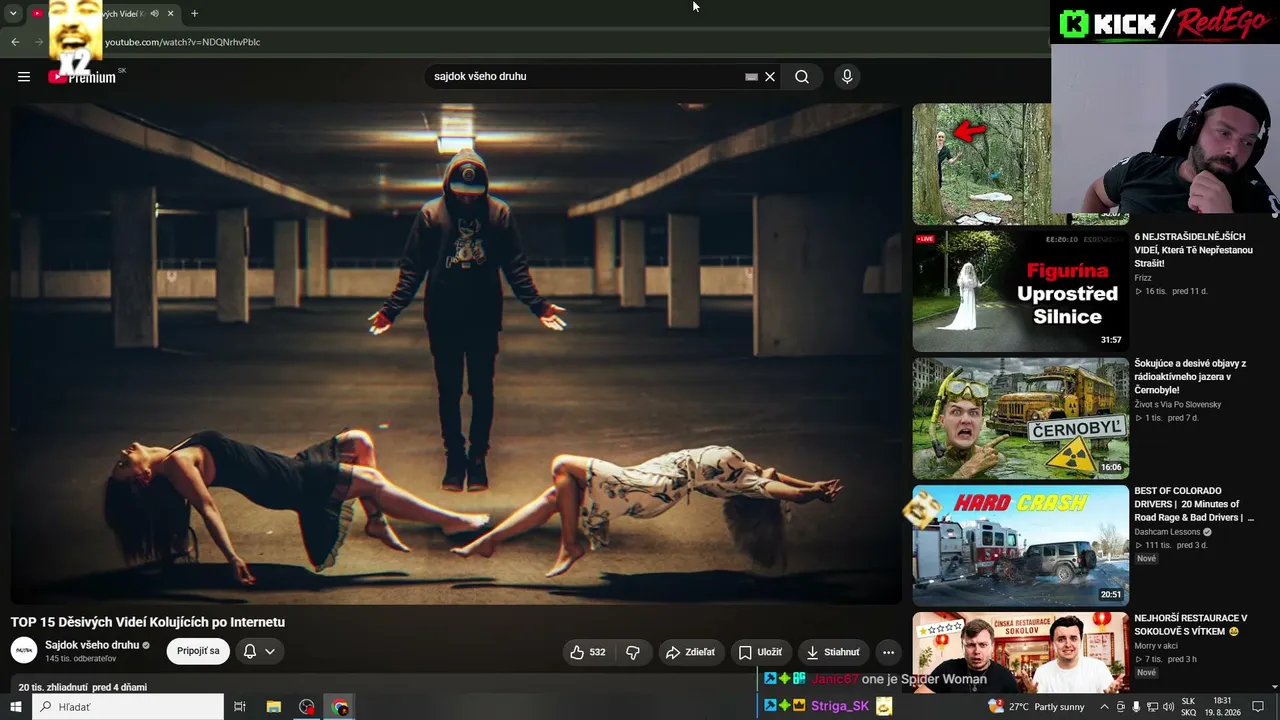Click the video title TOP 15 Děsivých Videí
The image size is (1280, 720).
click(148, 622)
